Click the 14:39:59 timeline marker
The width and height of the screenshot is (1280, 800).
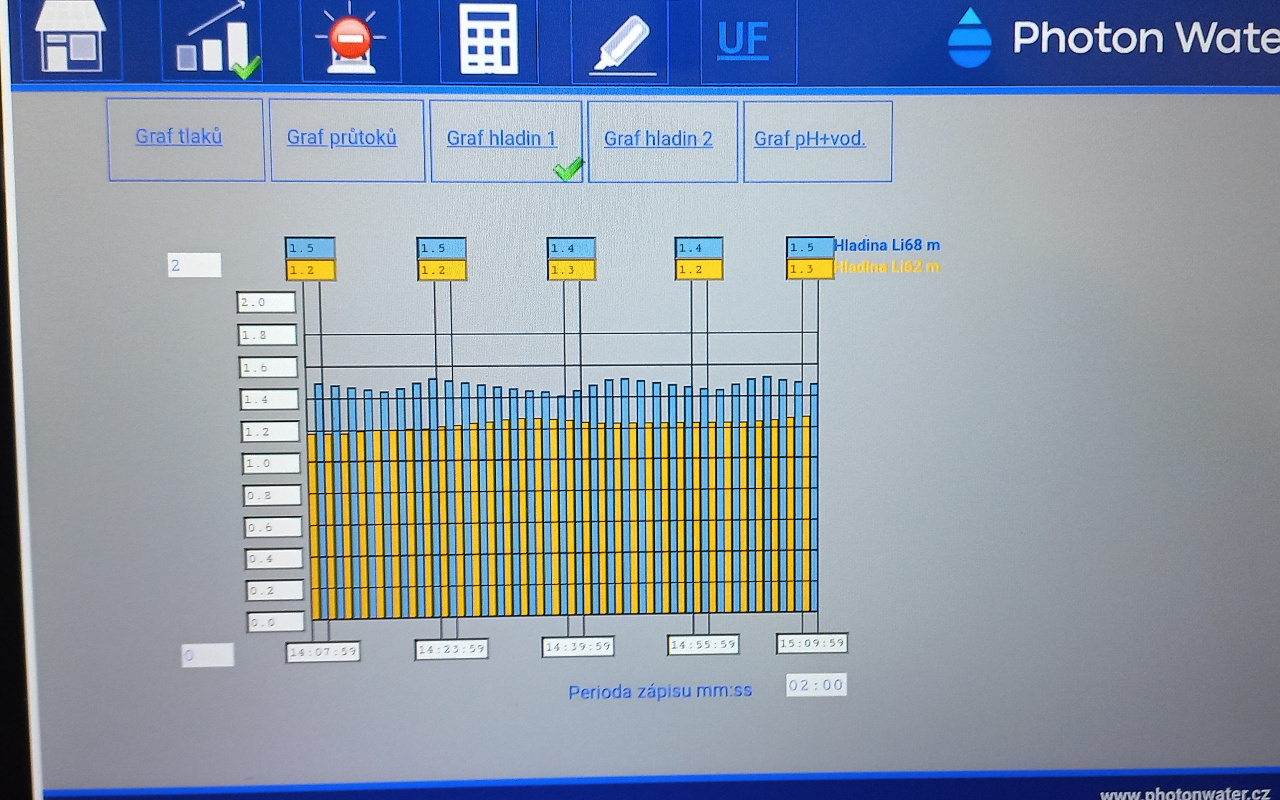point(577,647)
